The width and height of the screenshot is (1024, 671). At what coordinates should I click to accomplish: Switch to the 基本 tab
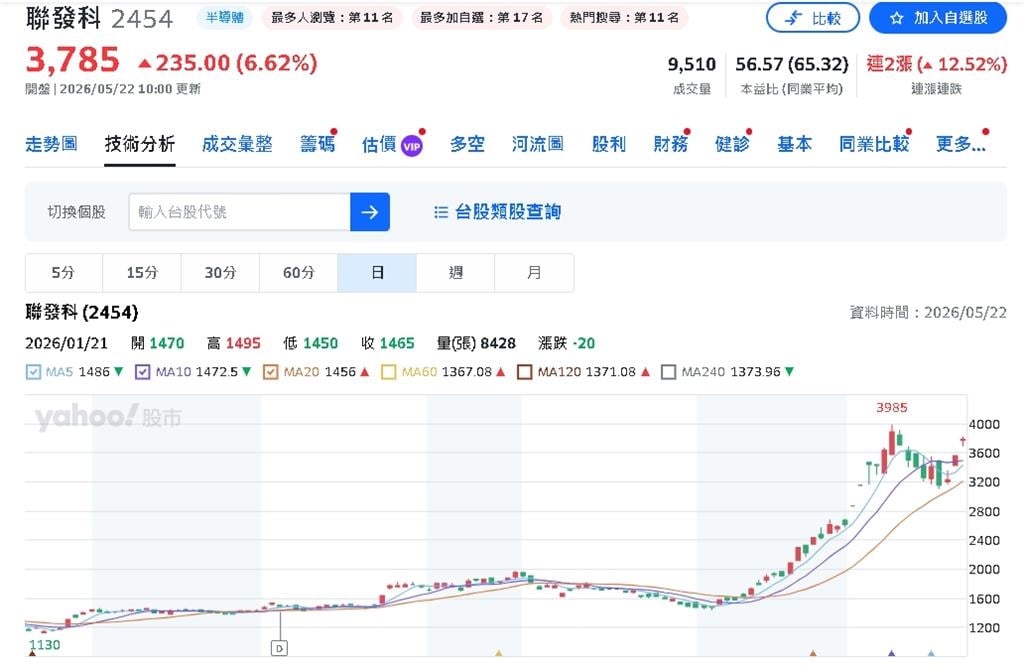click(x=794, y=144)
